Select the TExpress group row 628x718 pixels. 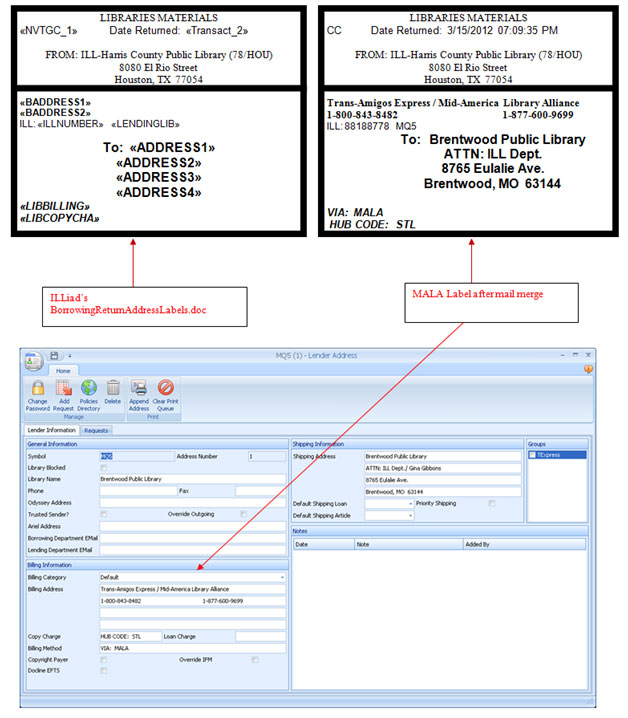coord(557,455)
